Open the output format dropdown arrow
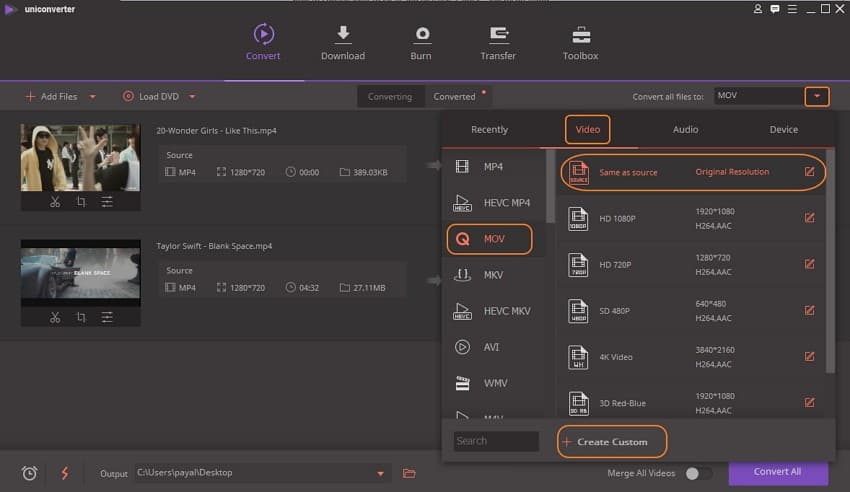 (817, 97)
